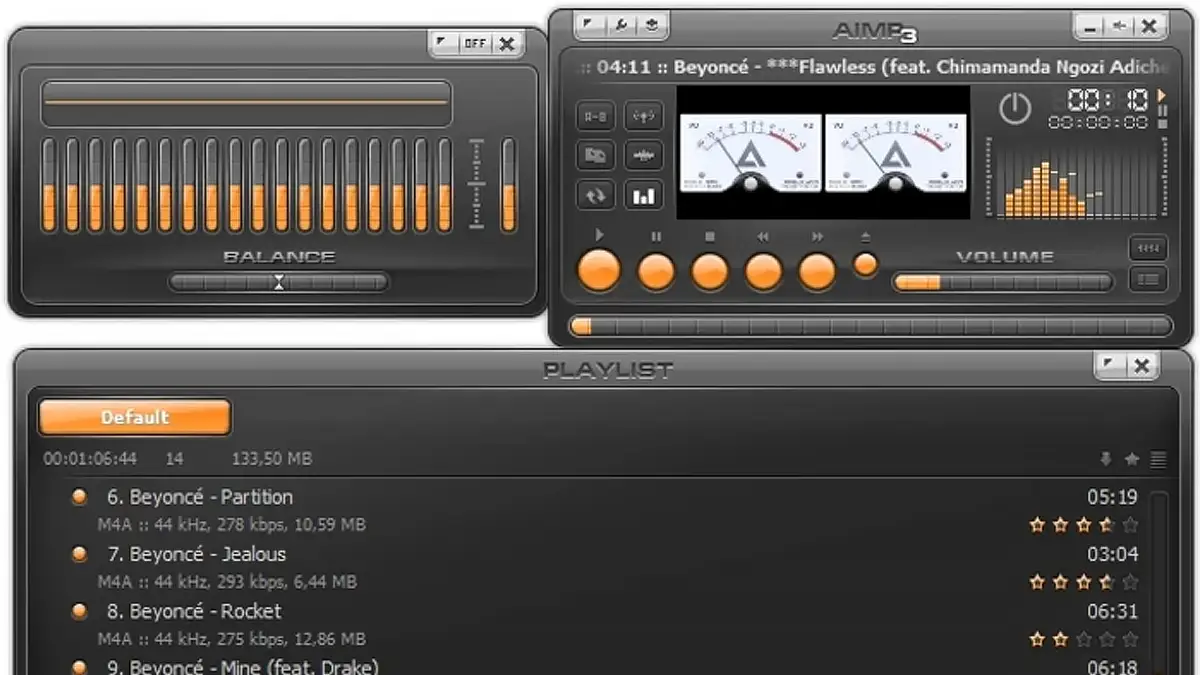Click the playlist view button beside volume

coord(1146,278)
